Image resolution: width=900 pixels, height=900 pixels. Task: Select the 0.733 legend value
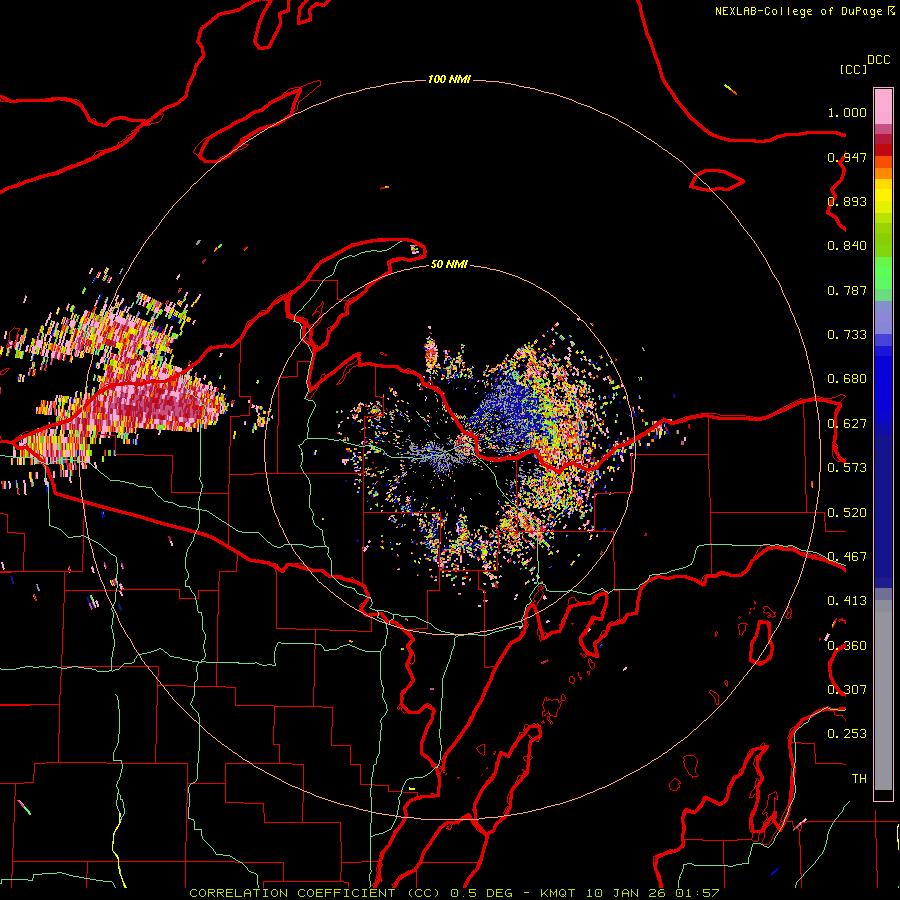[x=847, y=335]
